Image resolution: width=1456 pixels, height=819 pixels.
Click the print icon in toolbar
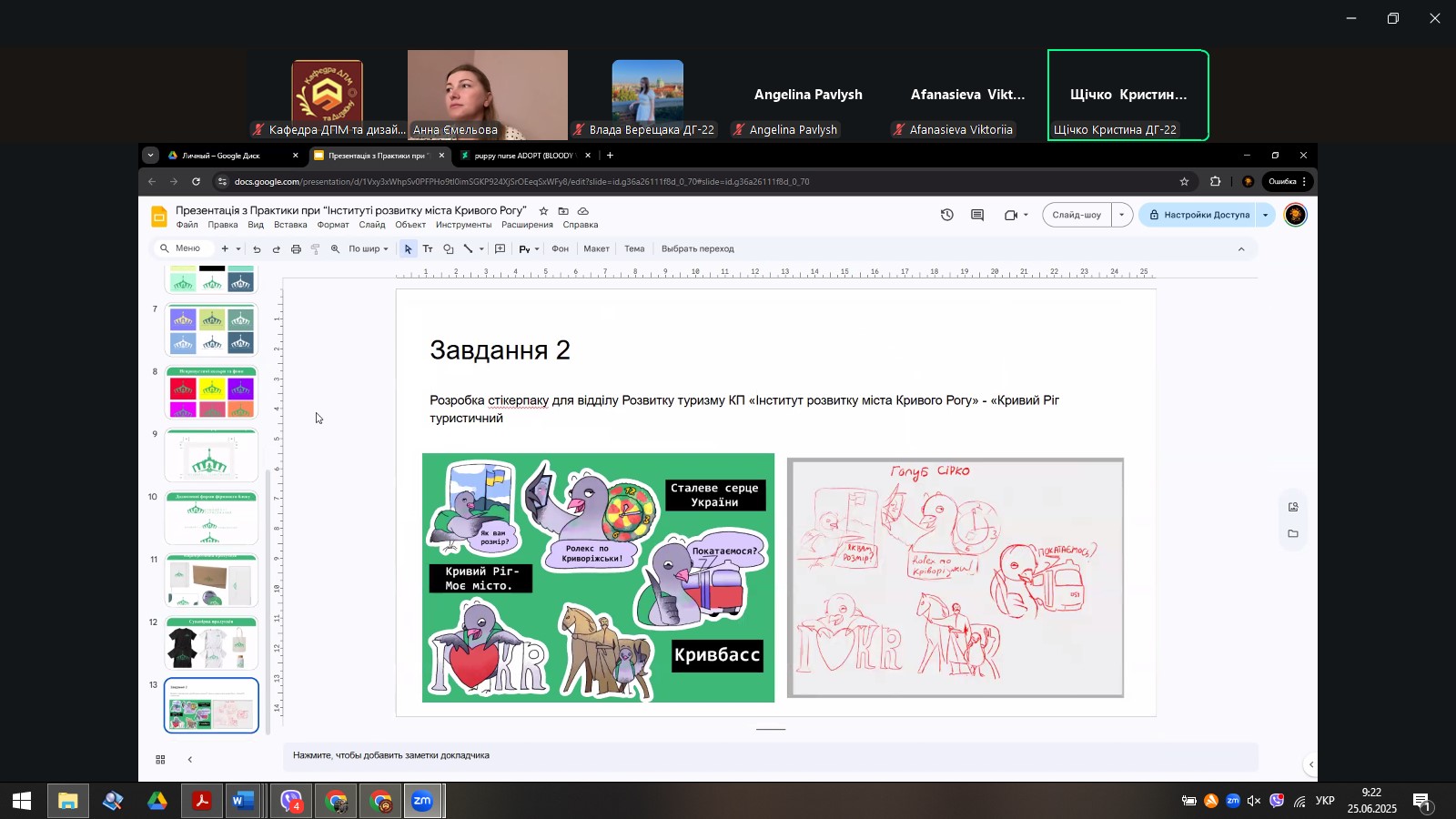(x=296, y=249)
